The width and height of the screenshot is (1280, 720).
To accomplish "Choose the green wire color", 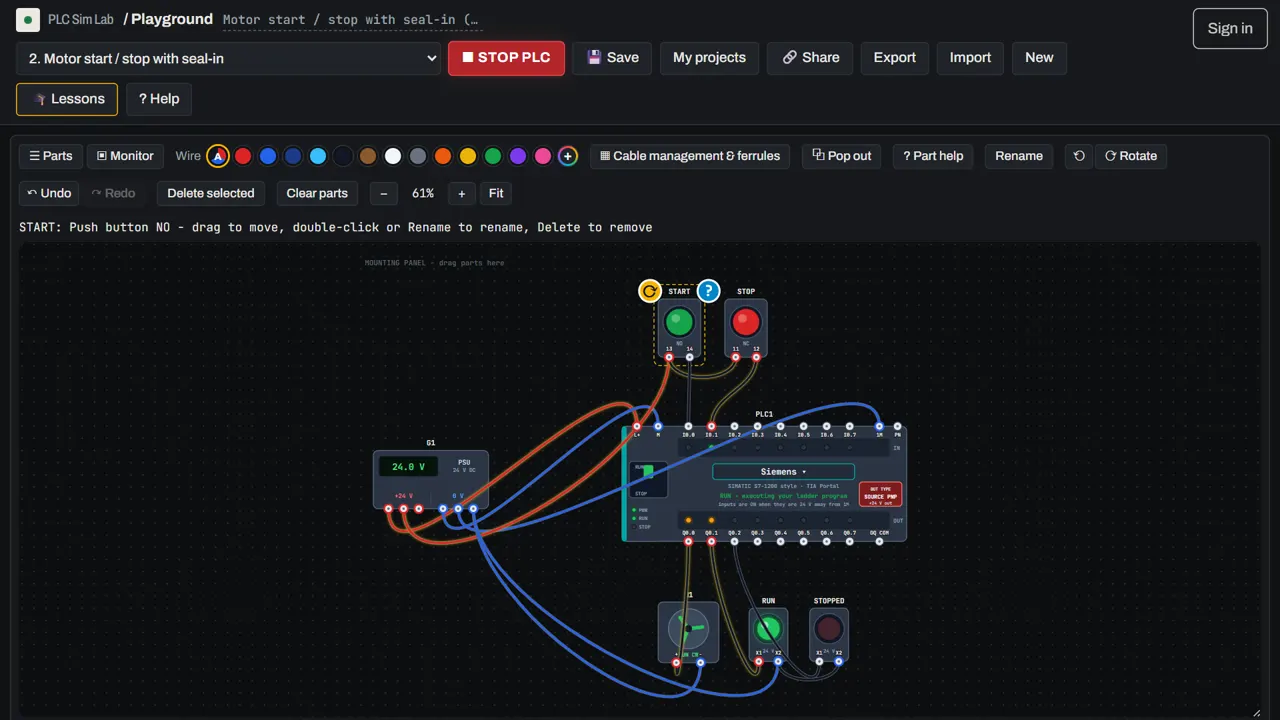I will coord(493,156).
